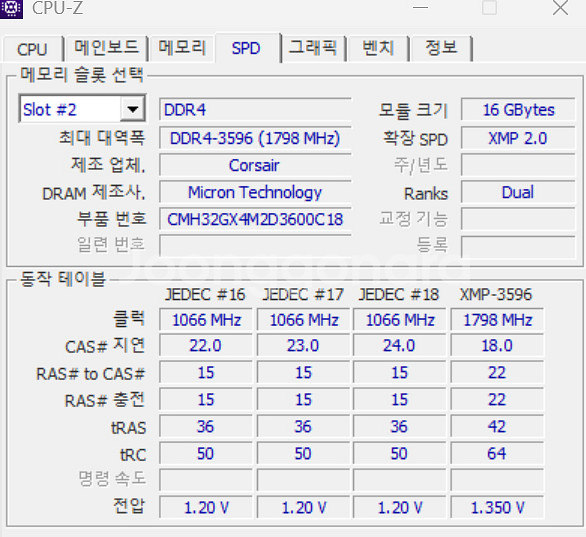Select the SPD tab
Image resolution: width=586 pixels, height=537 pixels.
246,48
